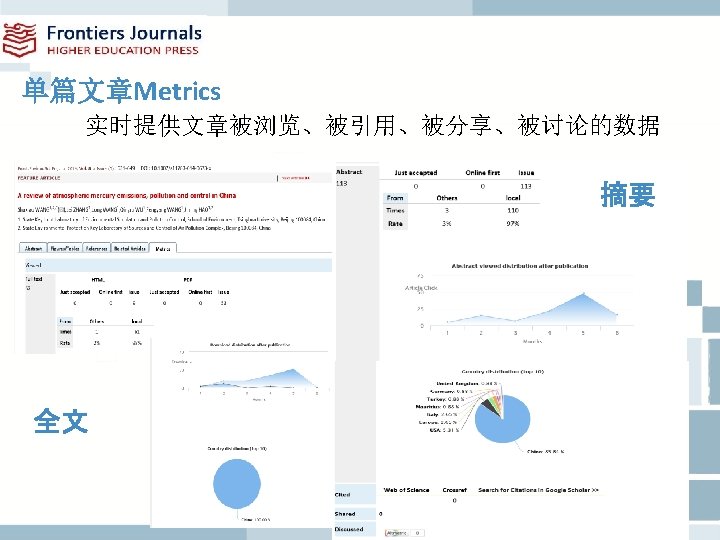The image size is (720, 540).
Task: Open the red article title link about mercury emissions
Action: (x=127, y=196)
